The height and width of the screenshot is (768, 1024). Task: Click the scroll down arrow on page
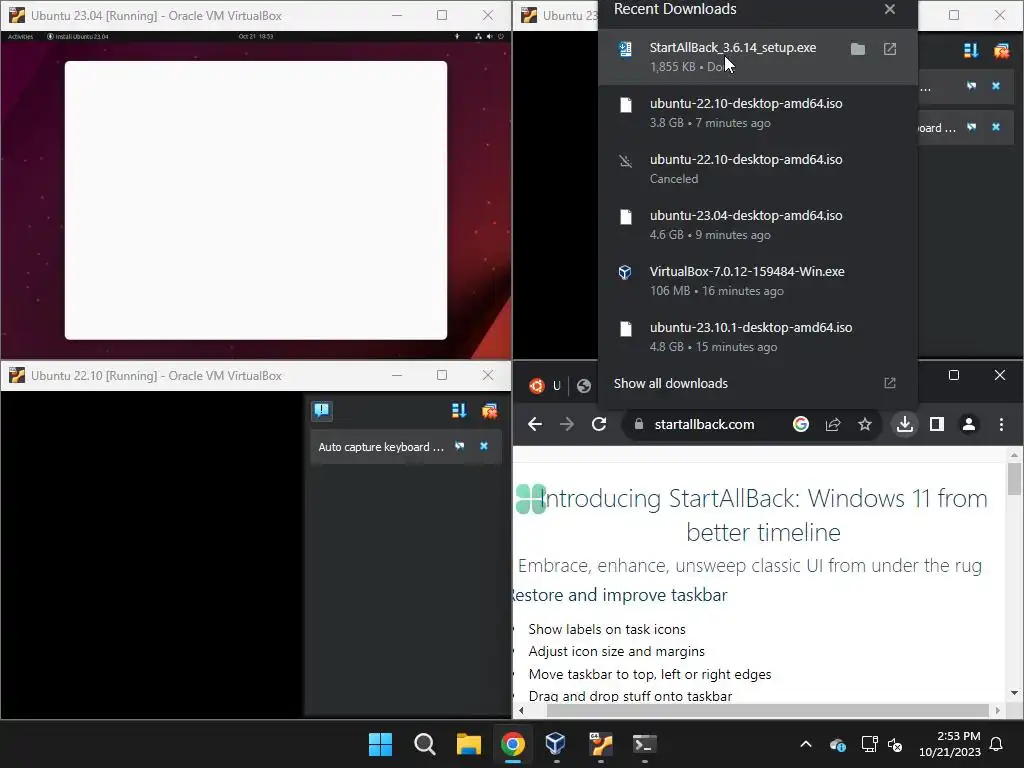coord(1014,693)
